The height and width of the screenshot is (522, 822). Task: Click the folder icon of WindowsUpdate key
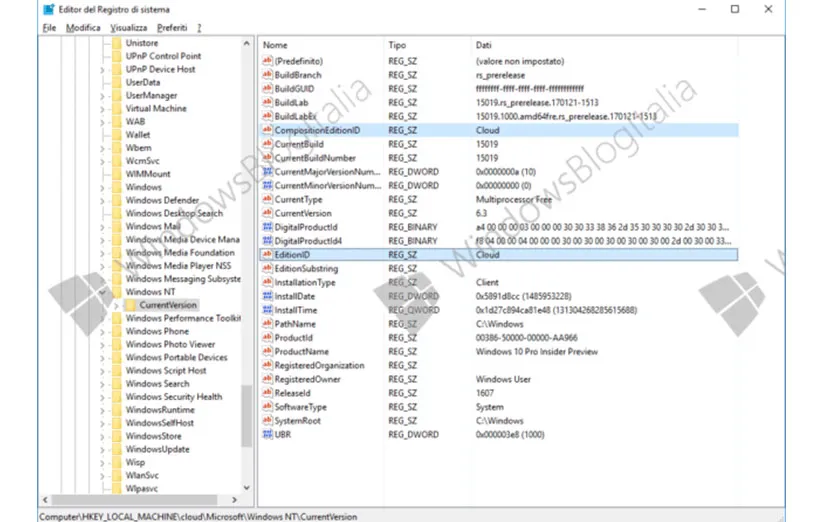tap(116, 449)
